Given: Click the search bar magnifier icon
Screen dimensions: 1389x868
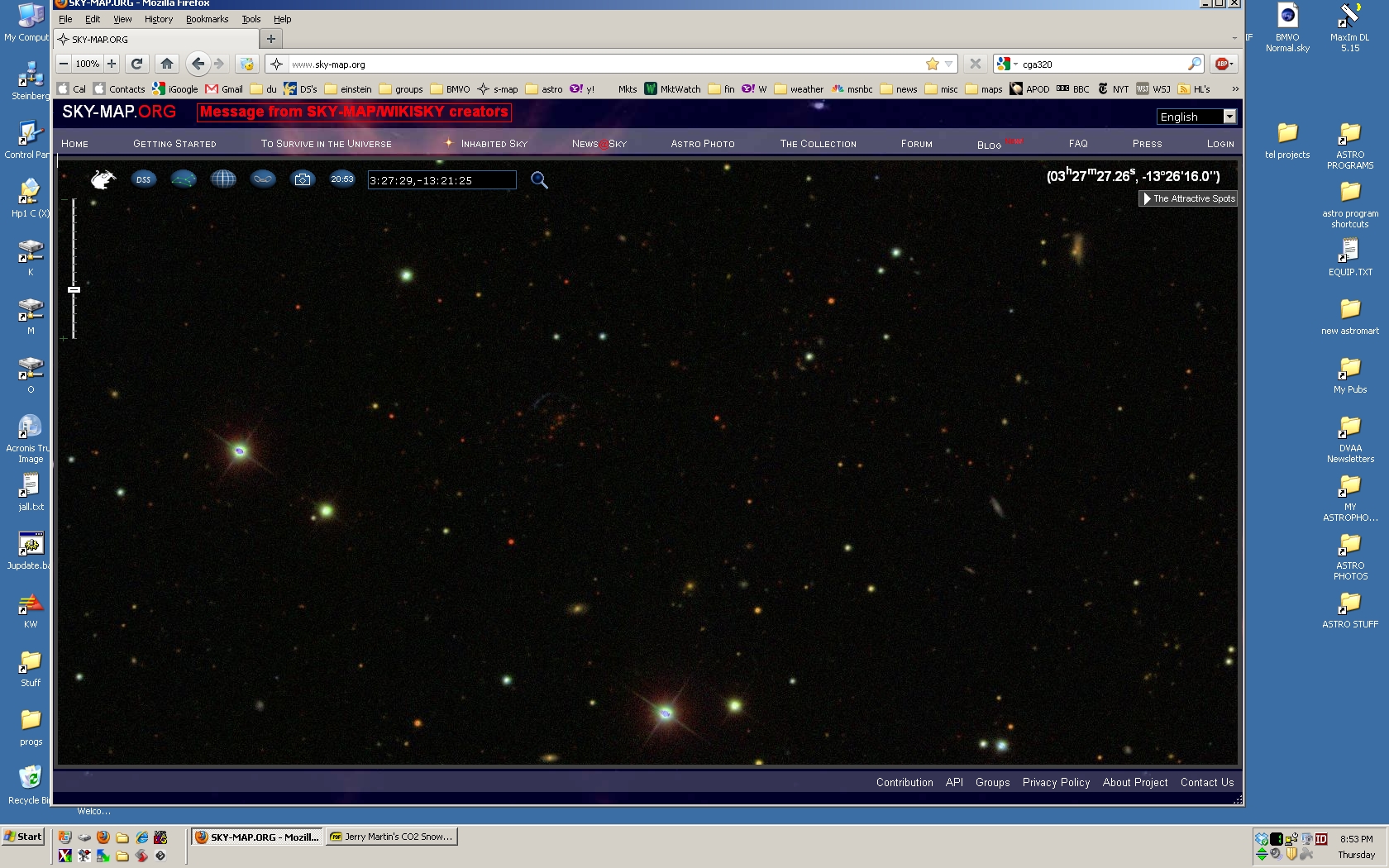Looking at the screenshot, I should [x=1194, y=64].
